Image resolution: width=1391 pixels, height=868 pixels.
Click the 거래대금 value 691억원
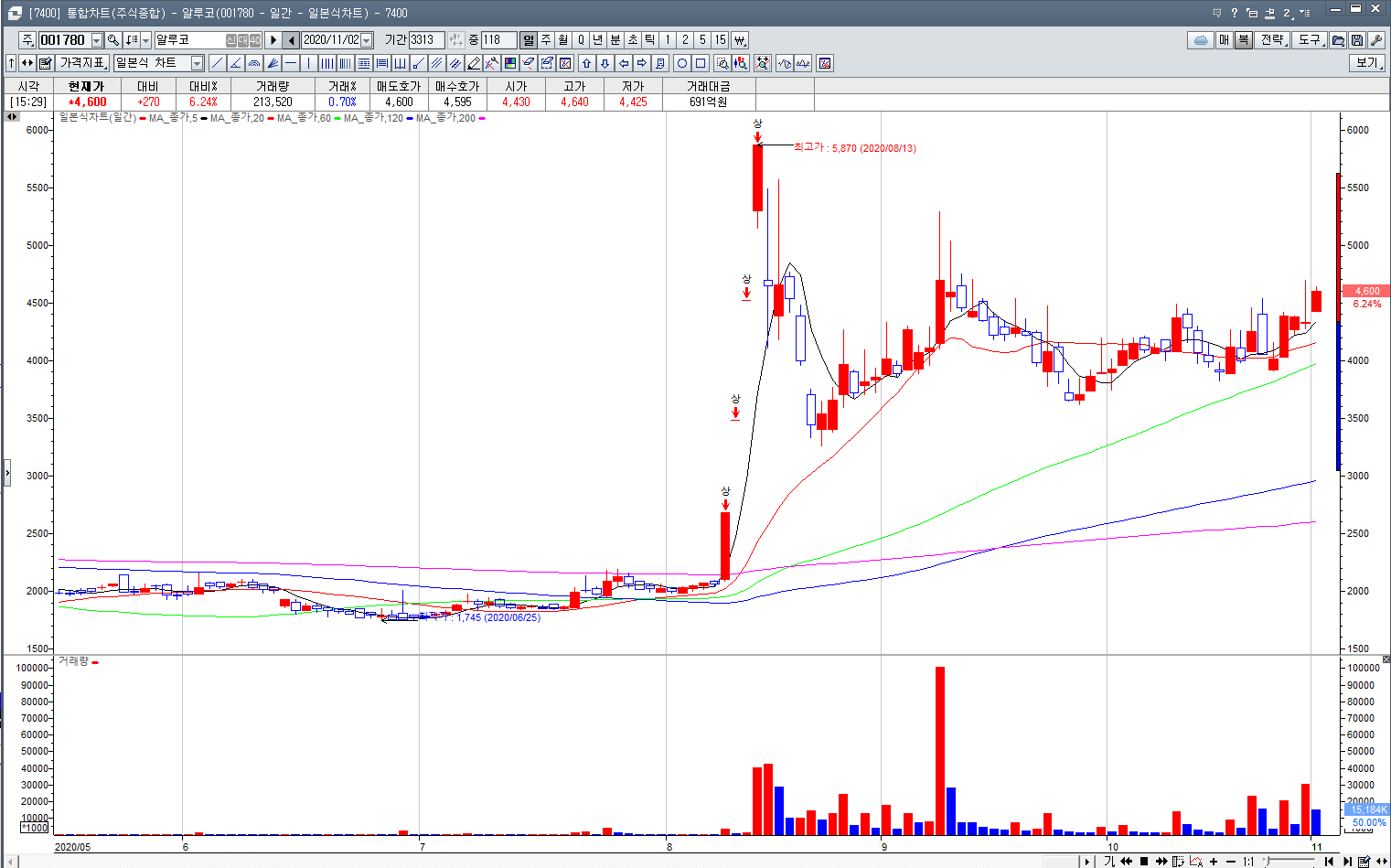pyautogui.click(x=709, y=102)
